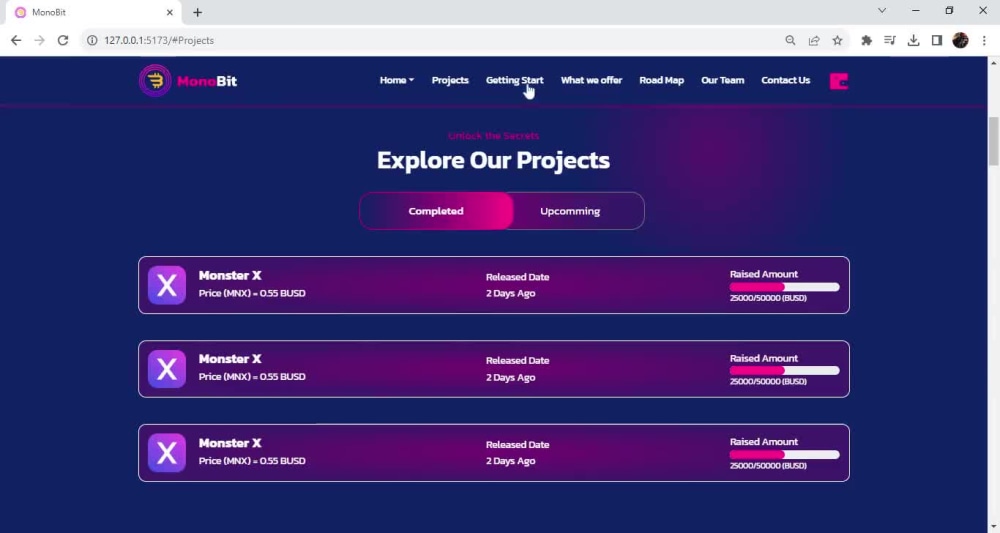Viewport: 1000px width, 533px height.
Task: Go back with the browser back arrow
Action: [16, 40]
